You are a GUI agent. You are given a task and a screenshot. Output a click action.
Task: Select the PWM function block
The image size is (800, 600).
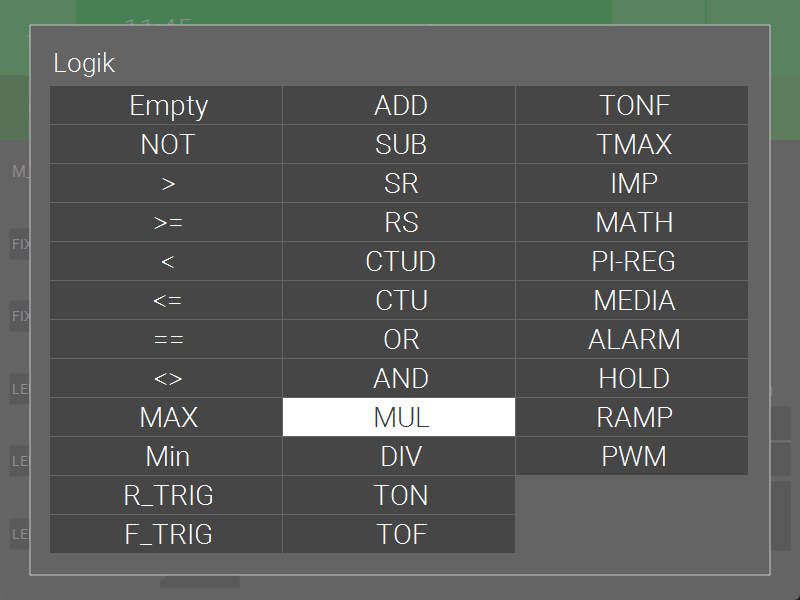point(633,456)
